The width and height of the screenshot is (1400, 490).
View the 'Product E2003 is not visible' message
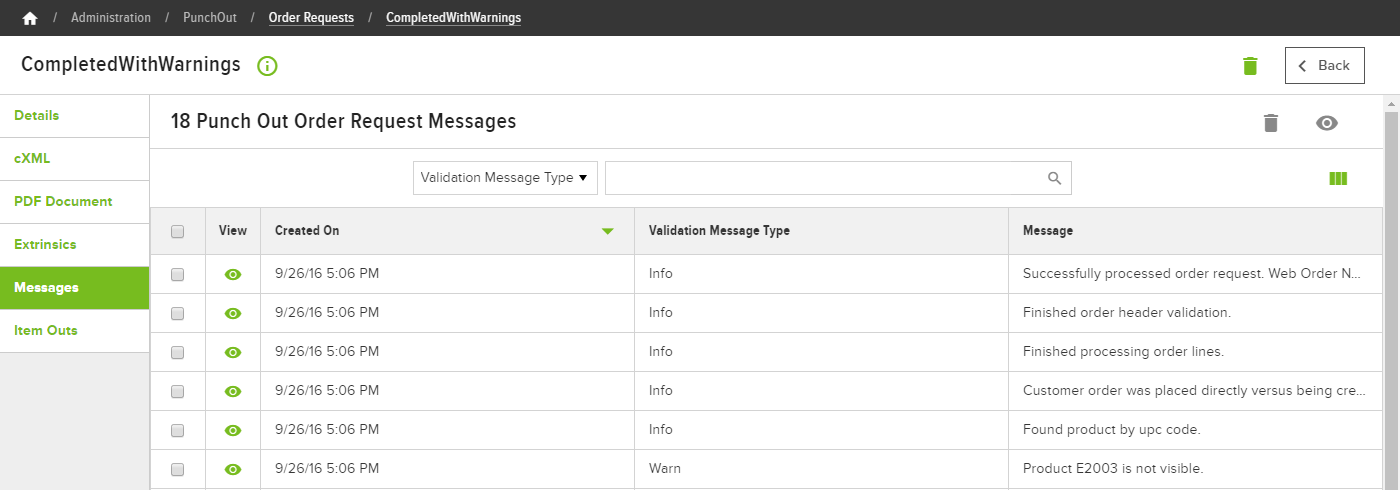[x=233, y=469]
